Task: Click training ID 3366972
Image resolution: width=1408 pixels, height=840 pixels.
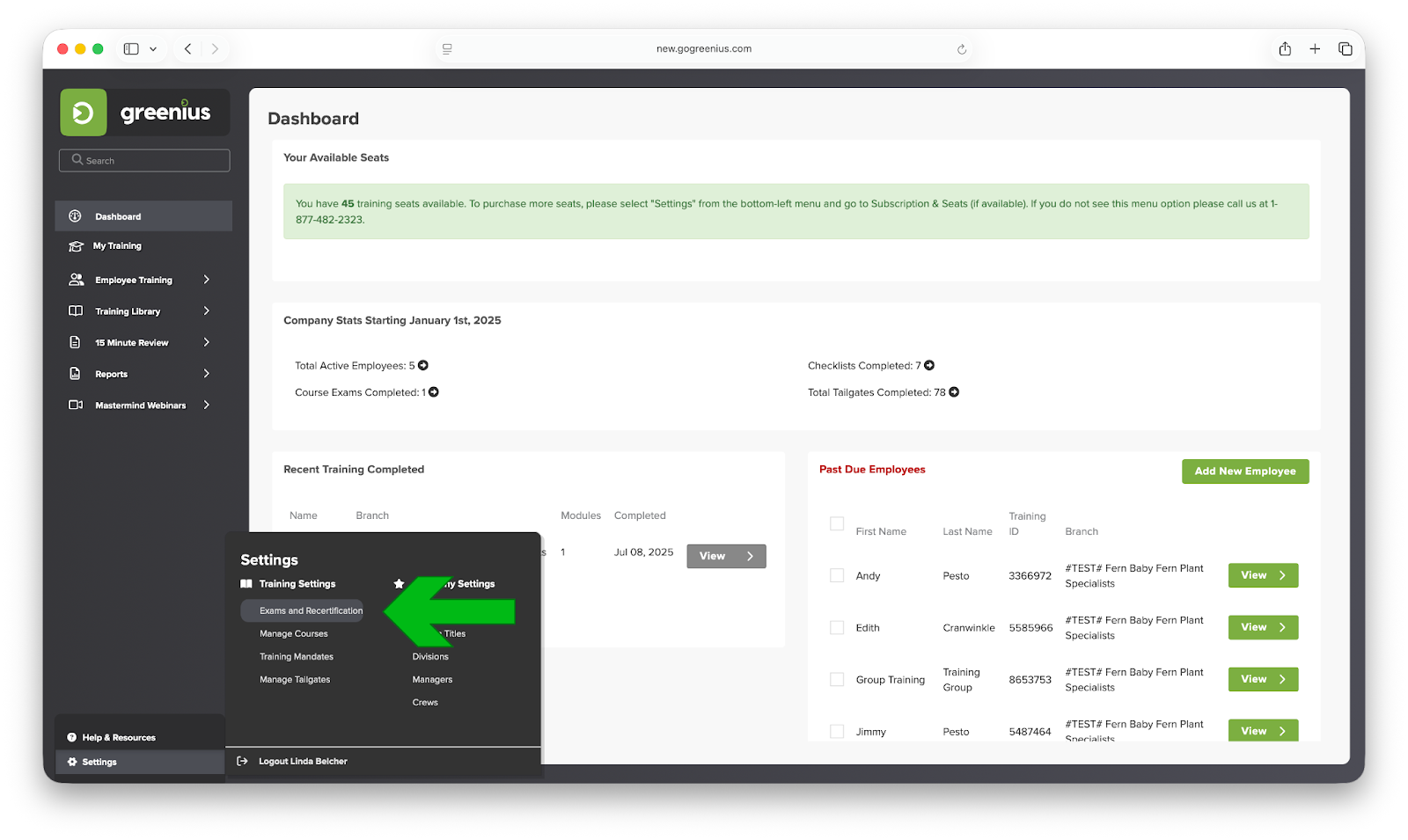Action: click(x=1030, y=576)
